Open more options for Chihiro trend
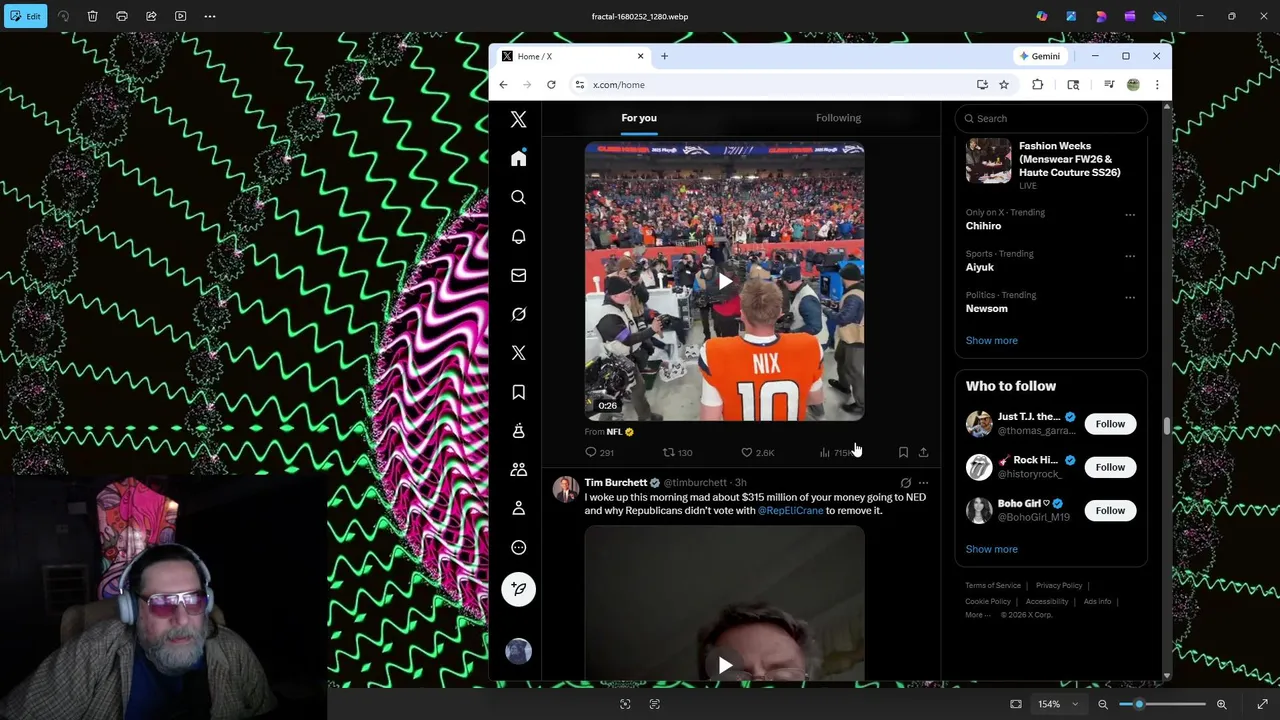Screen dimensions: 1280x720 [x=1130, y=215]
